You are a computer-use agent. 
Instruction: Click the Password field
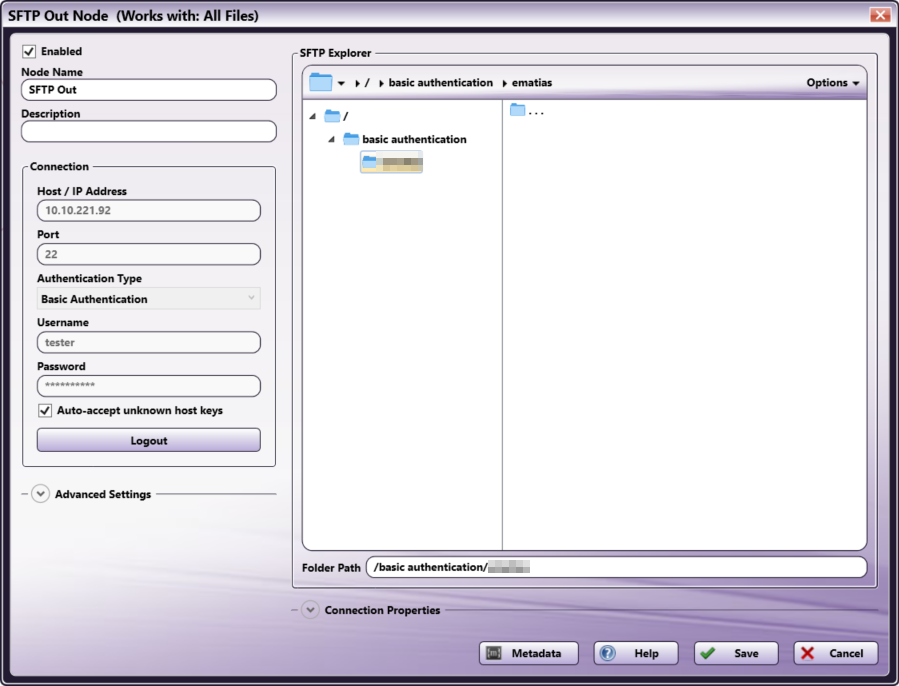(148, 385)
